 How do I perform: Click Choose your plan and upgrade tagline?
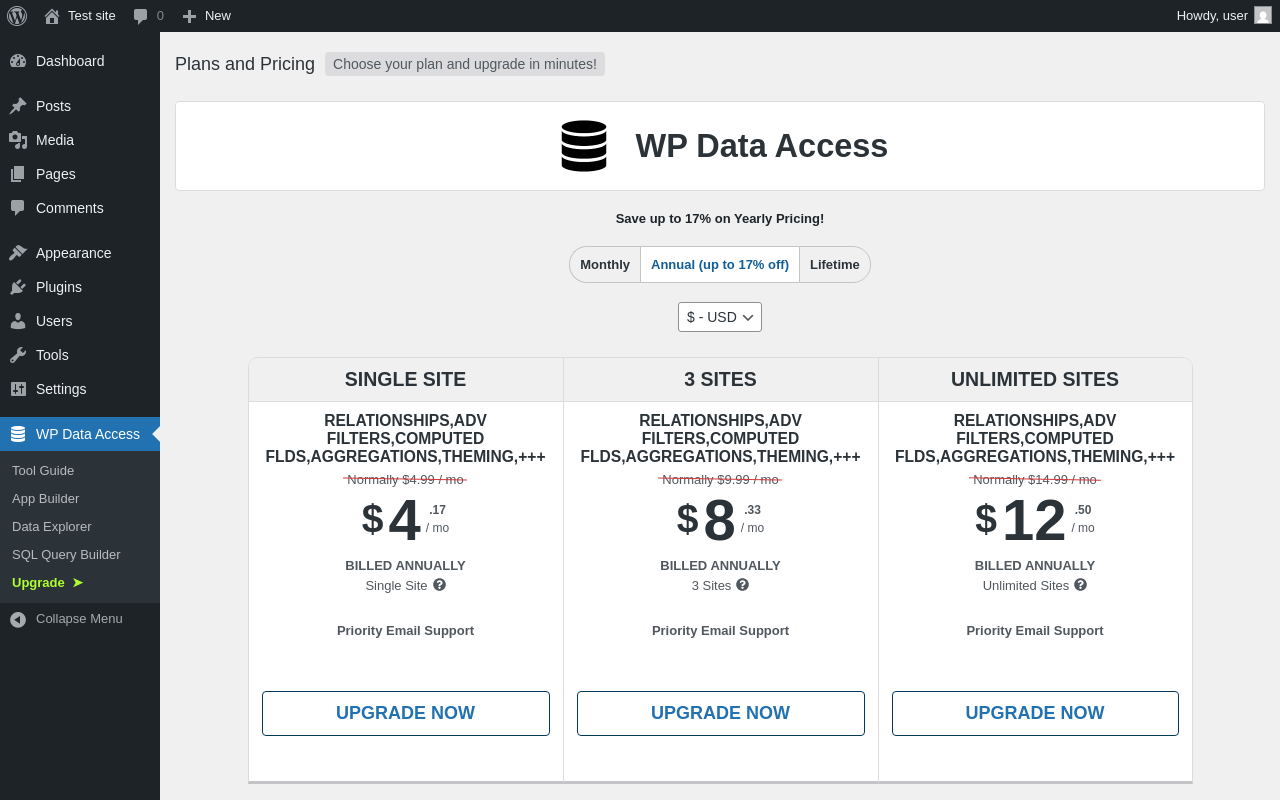(x=465, y=64)
